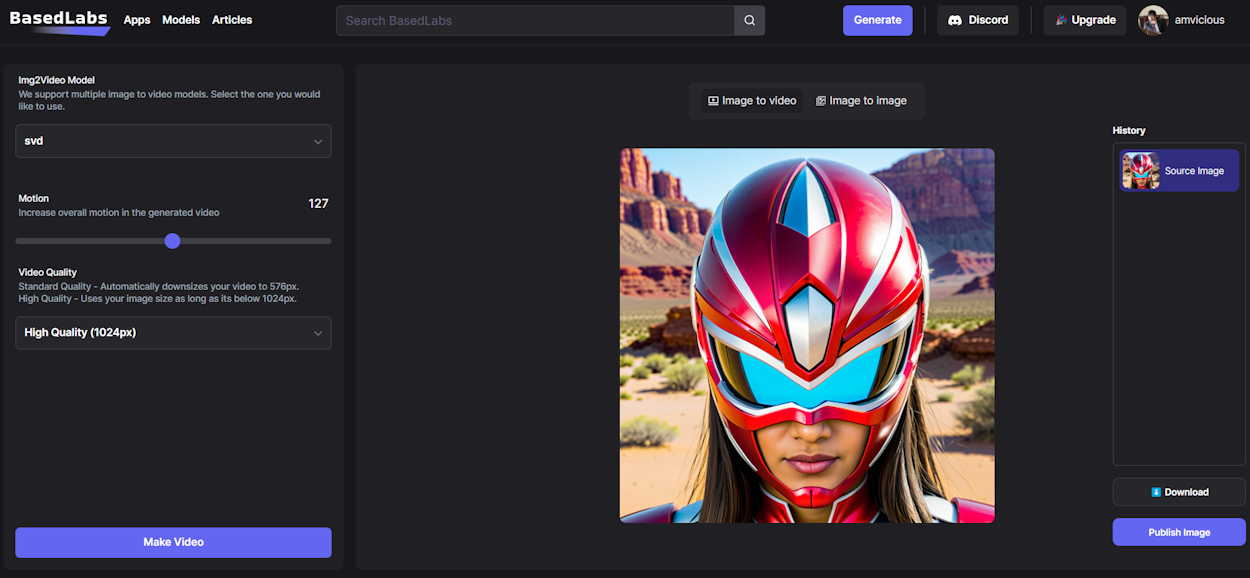Screen dimensions: 1250x578
Task: Click the search magnifier icon
Action: click(x=749, y=20)
